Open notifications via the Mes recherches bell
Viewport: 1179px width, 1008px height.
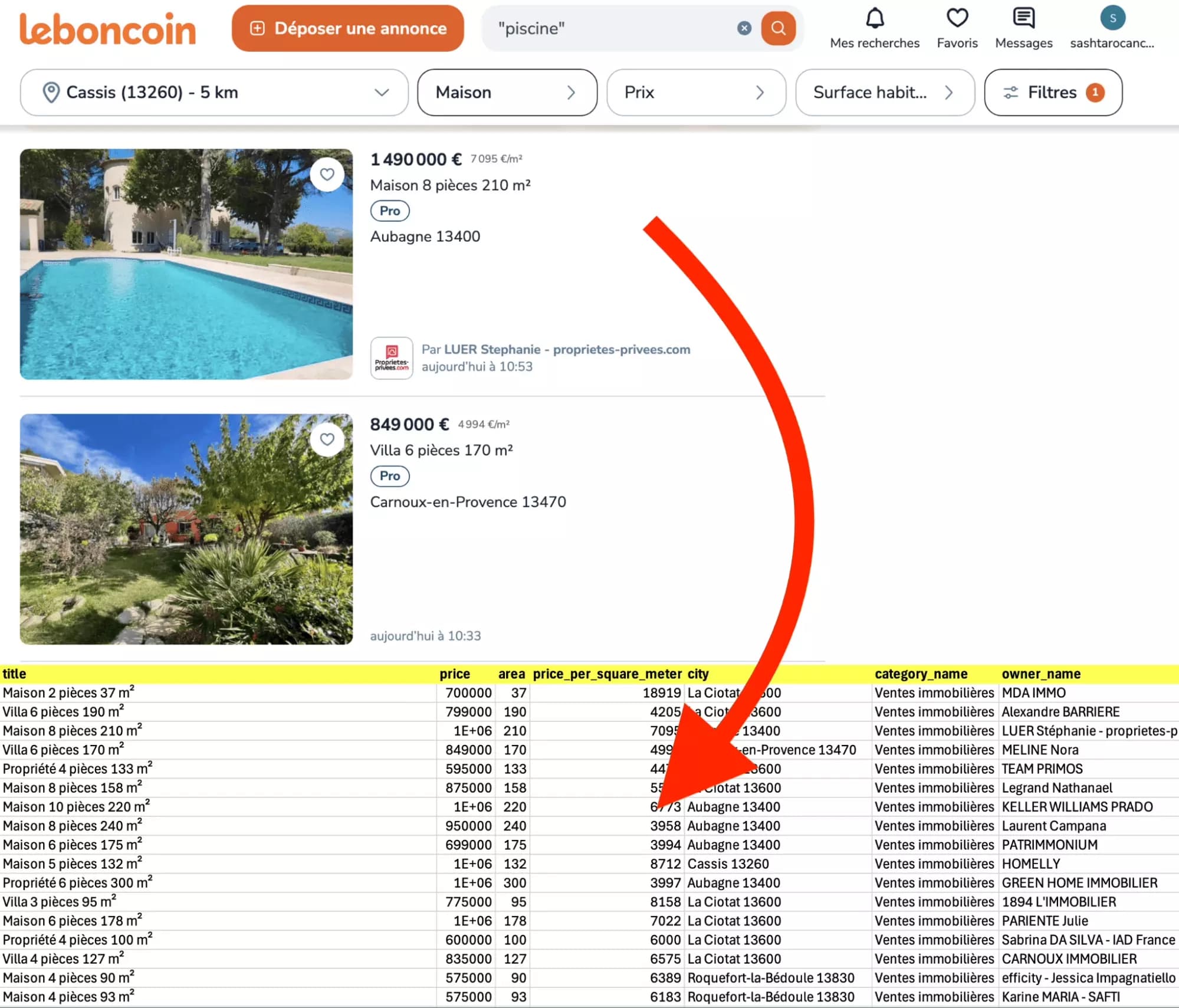point(874,18)
